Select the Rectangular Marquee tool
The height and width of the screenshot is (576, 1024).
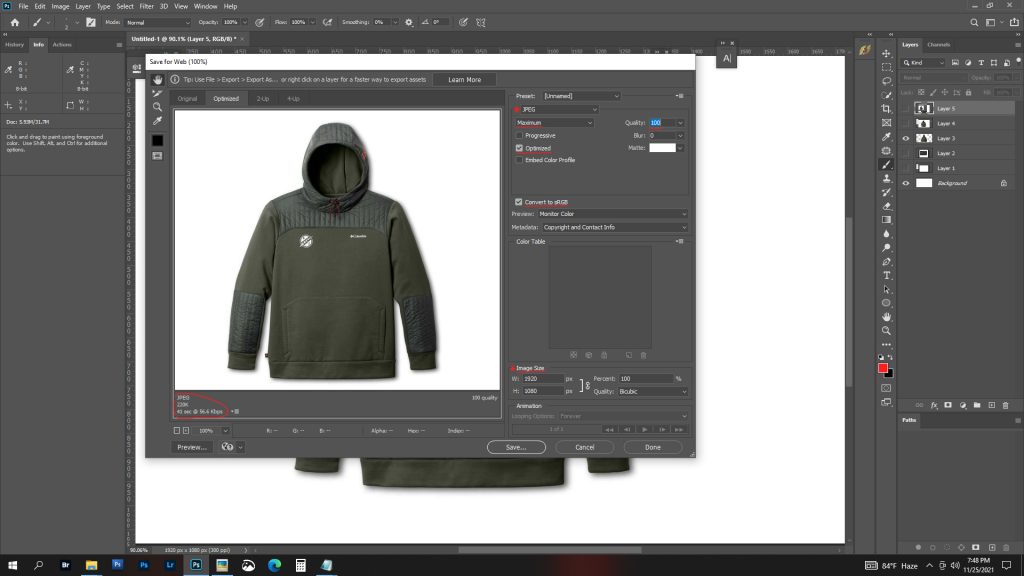tap(886, 67)
